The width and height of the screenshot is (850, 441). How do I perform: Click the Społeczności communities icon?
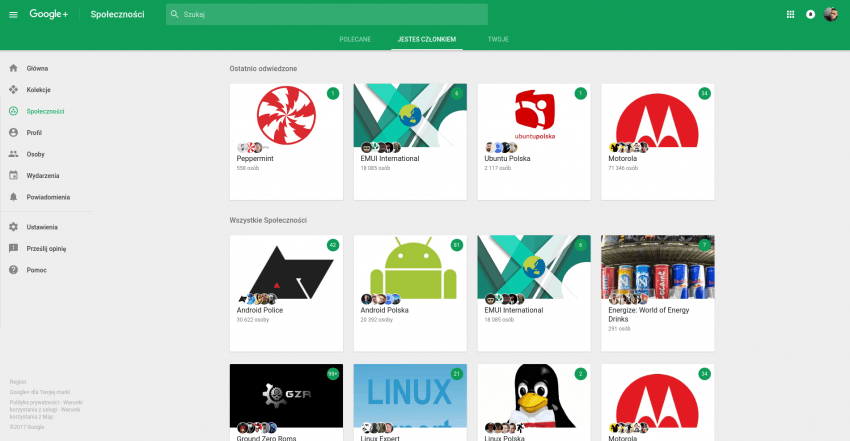[x=14, y=111]
